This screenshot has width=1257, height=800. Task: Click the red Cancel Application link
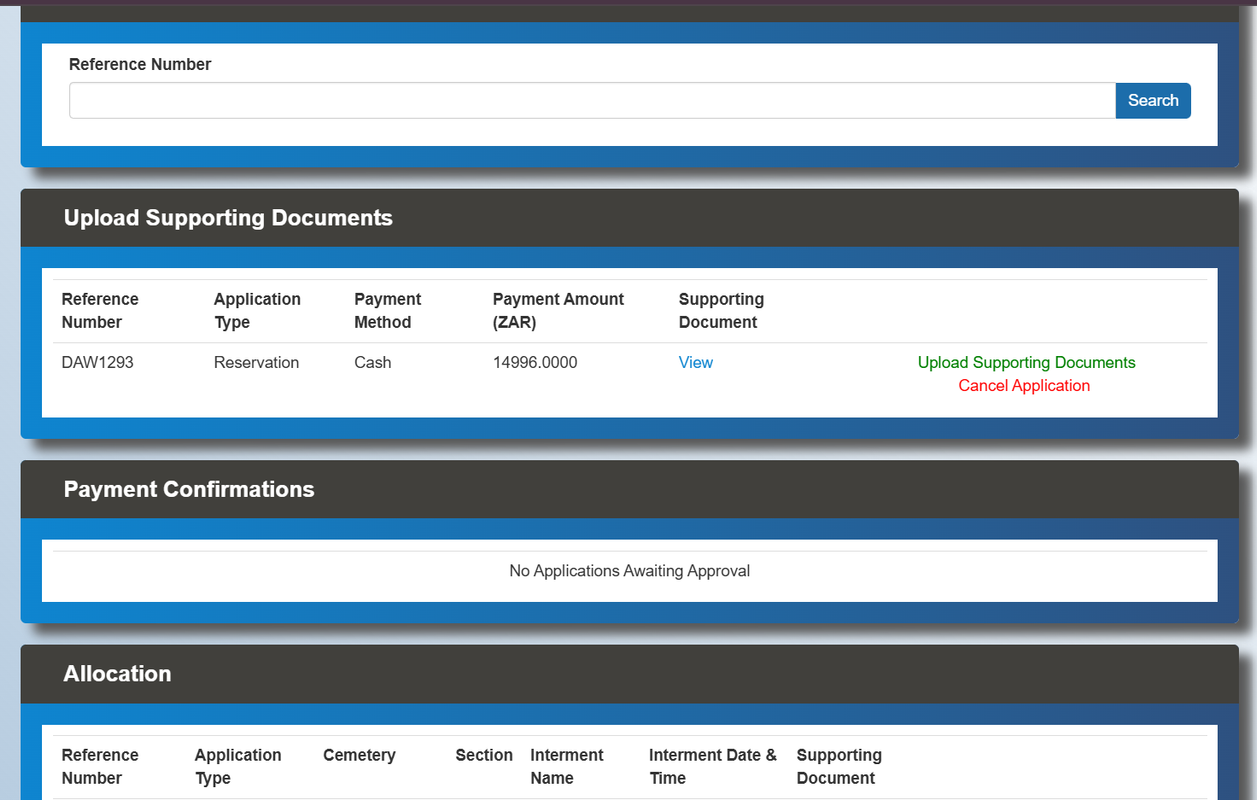1024,385
